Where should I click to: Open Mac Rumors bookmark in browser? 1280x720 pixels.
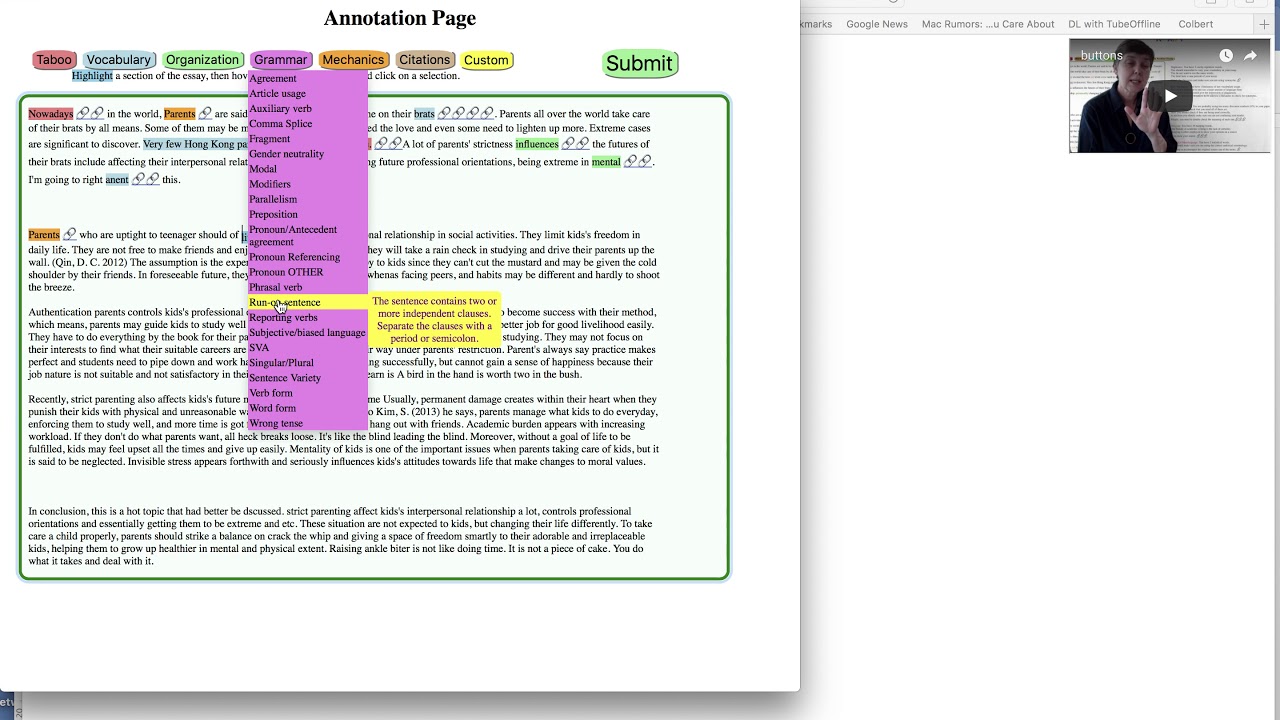click(x=988, y=24)
